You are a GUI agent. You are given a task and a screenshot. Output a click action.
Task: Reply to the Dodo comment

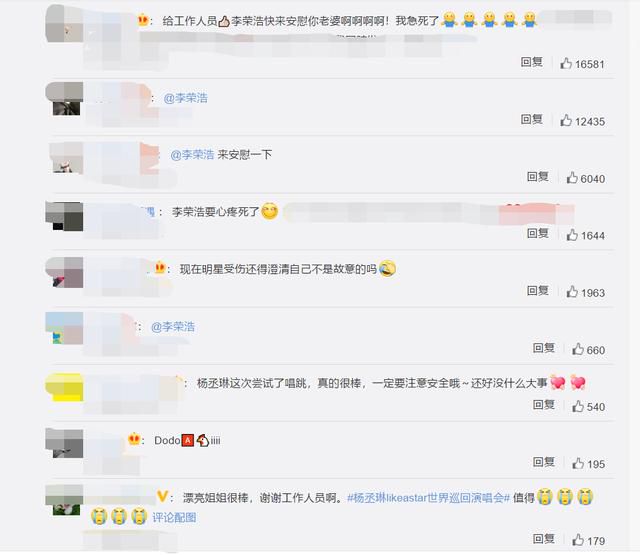pyautogui.click(x=543, y=462)
